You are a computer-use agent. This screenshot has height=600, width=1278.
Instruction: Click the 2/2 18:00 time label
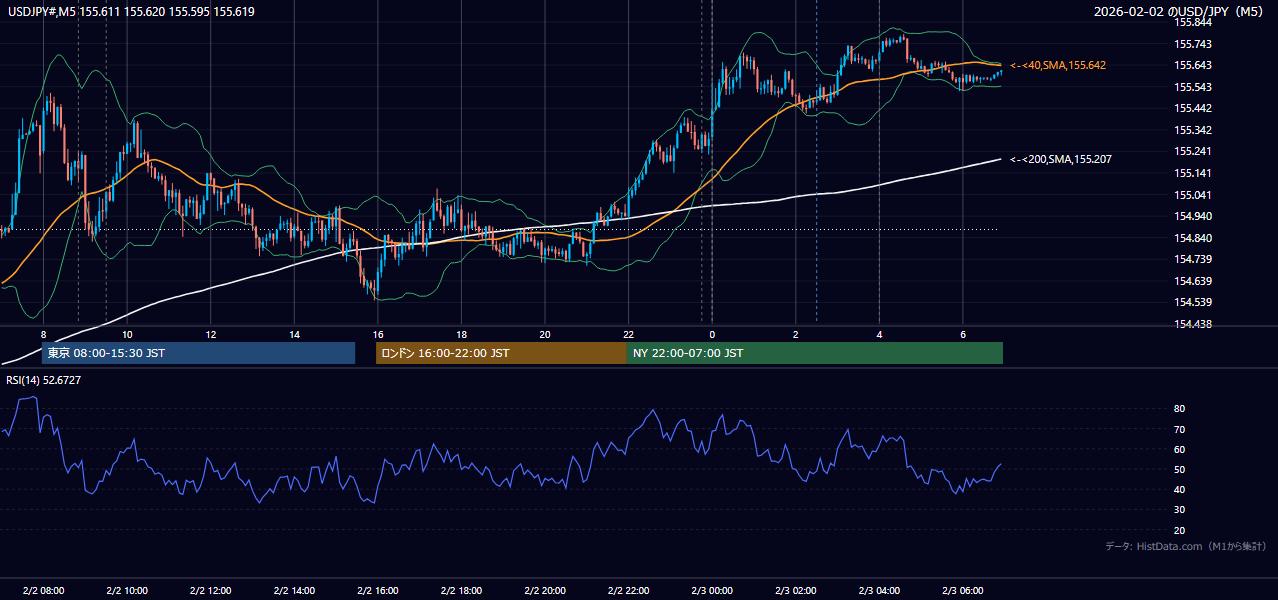click(461, 590)
